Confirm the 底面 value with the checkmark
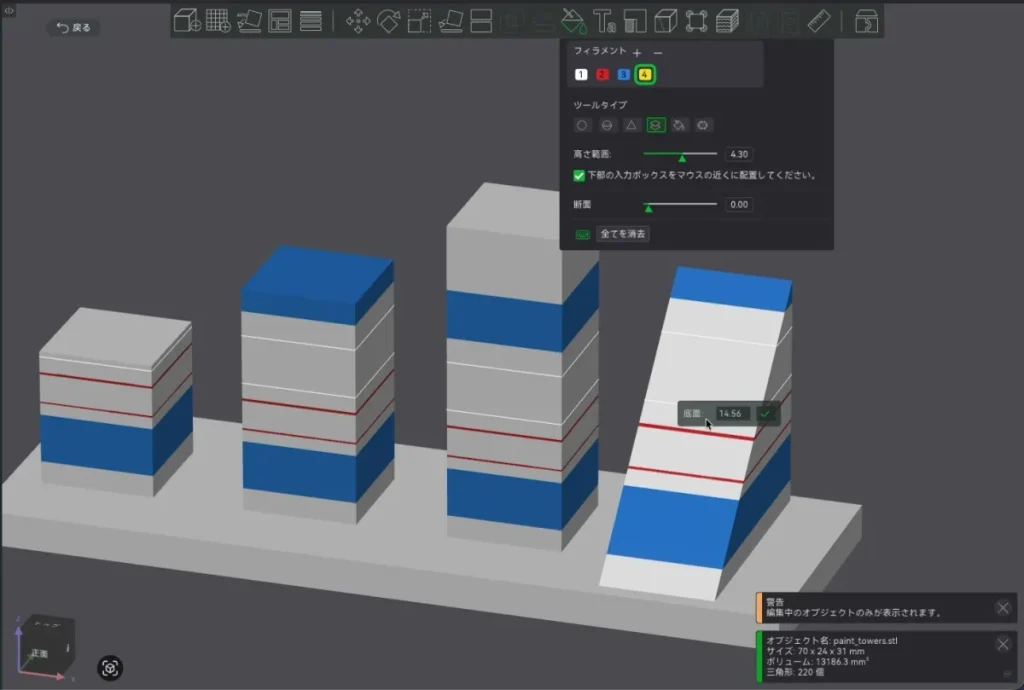 click(x=765, y=414)
